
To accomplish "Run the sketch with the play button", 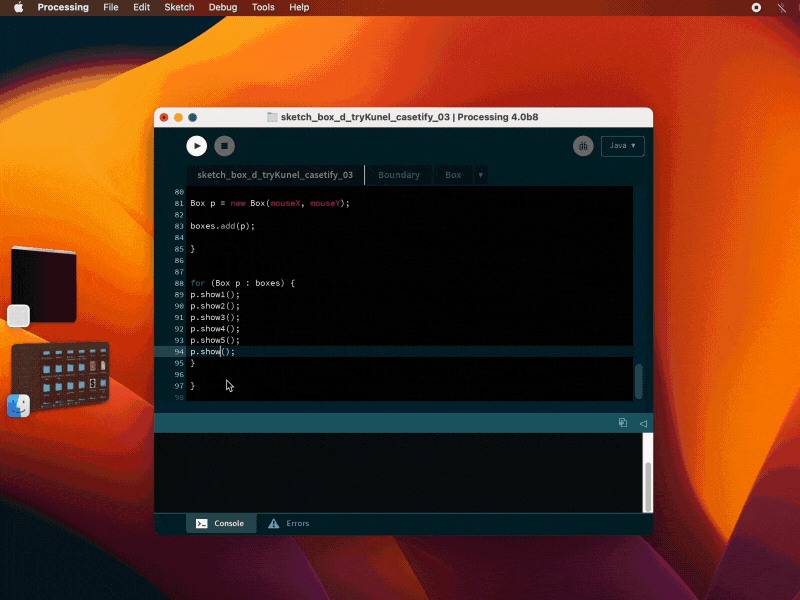I will click(196, 146).
